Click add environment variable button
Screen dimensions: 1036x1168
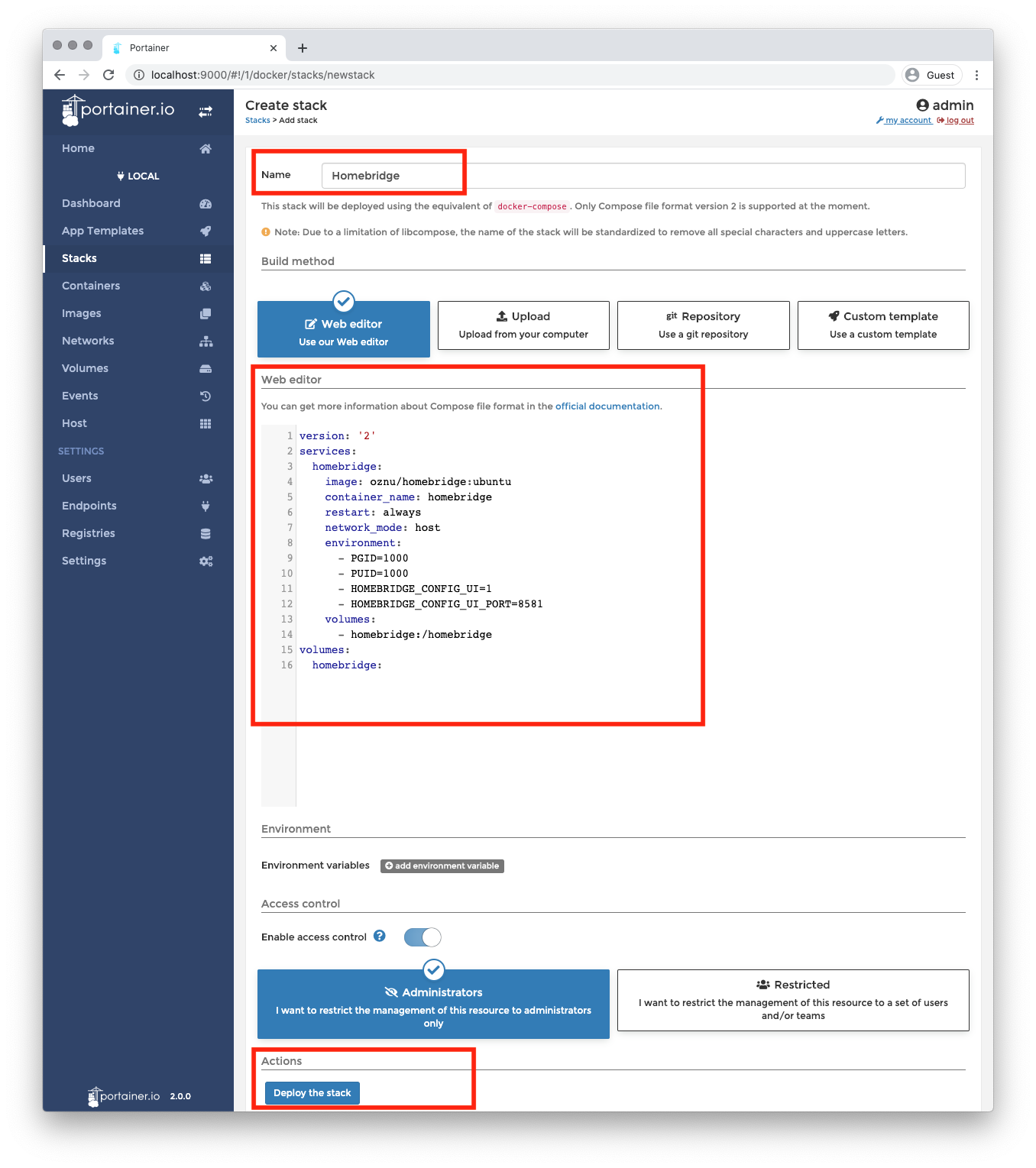coord(442,866)
